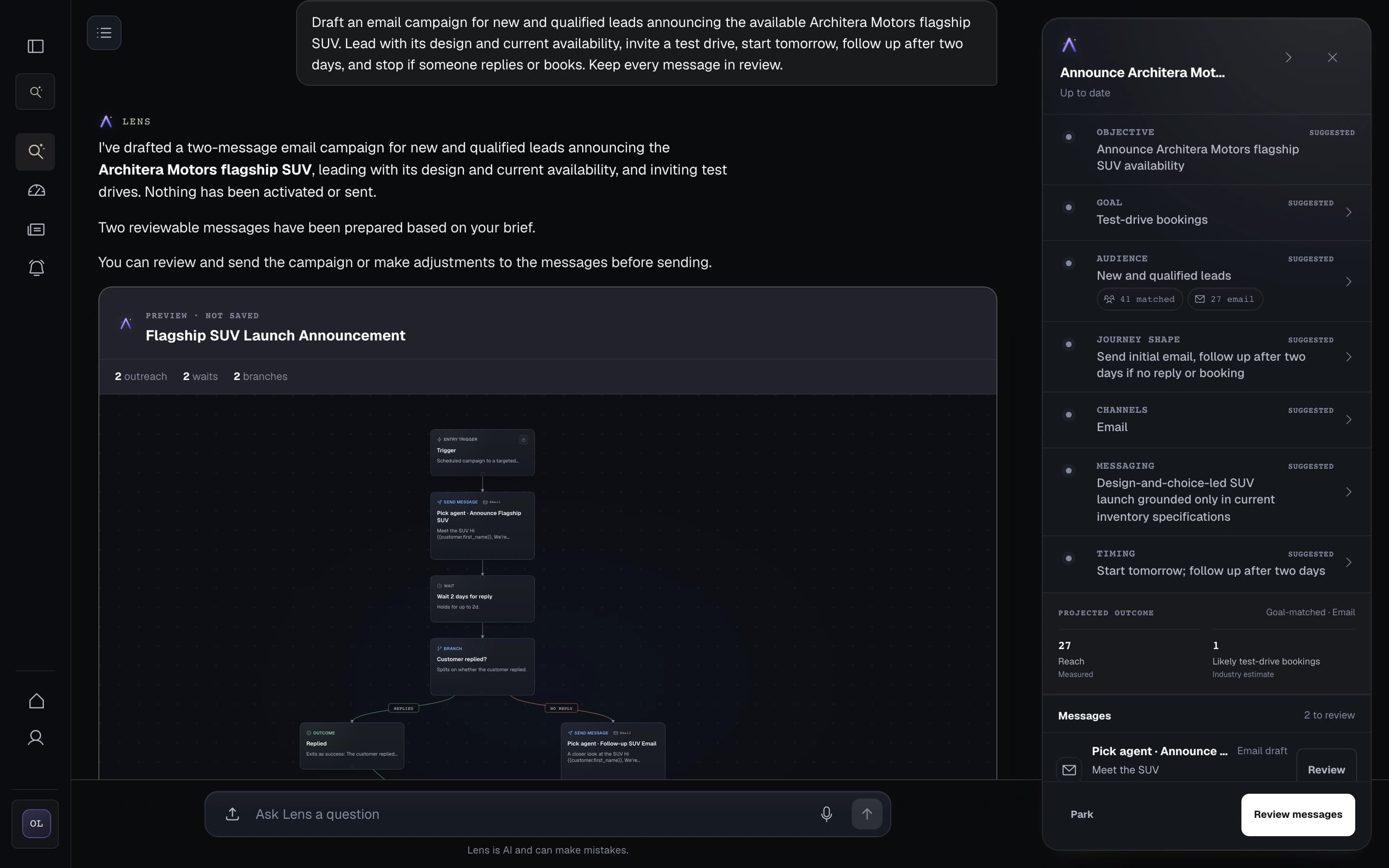Expand the Journey Shape row chevron
The height and width of the screenshot is (868, 1389).
(1349, 357)
